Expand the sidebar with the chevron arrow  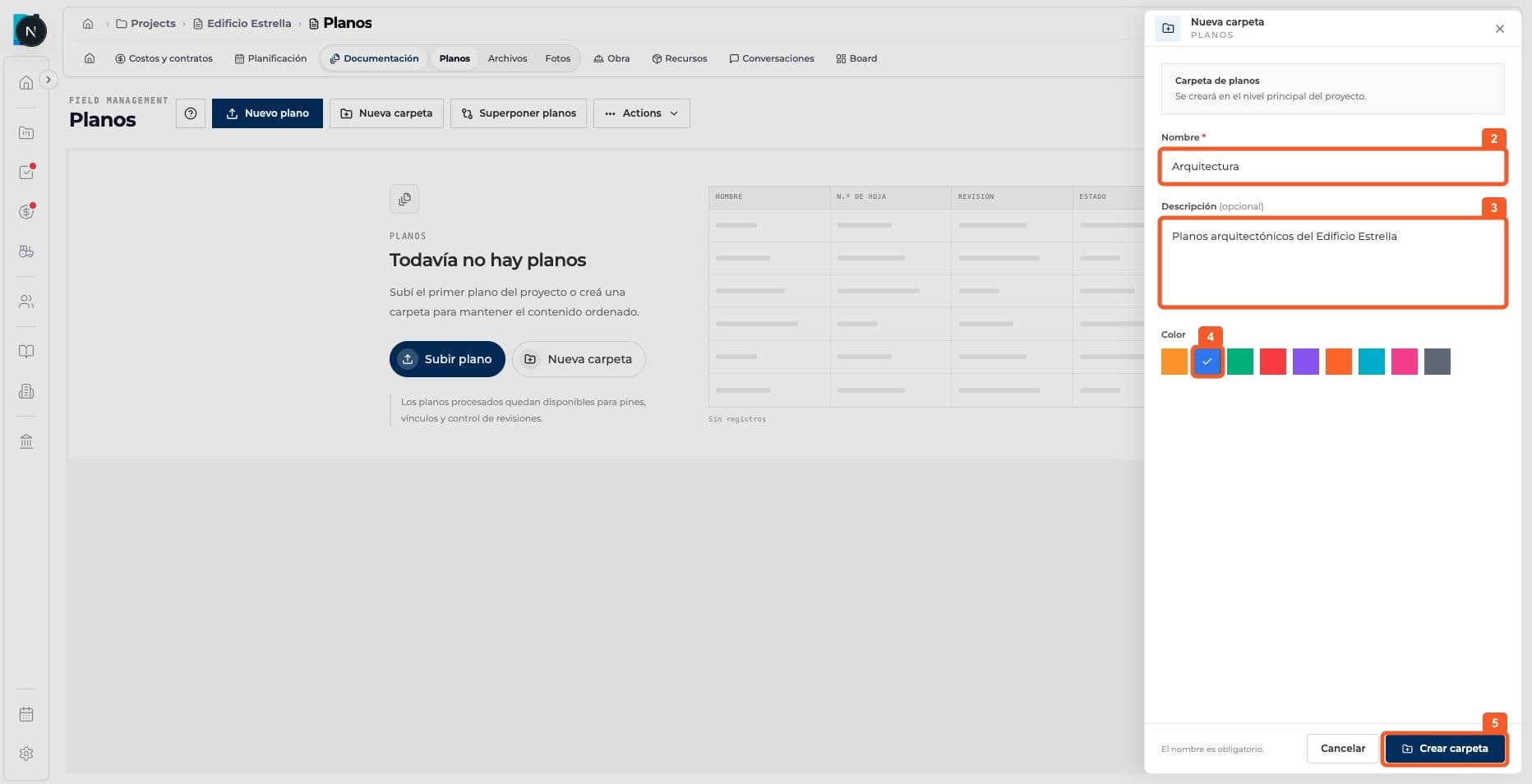pos(48,80)
